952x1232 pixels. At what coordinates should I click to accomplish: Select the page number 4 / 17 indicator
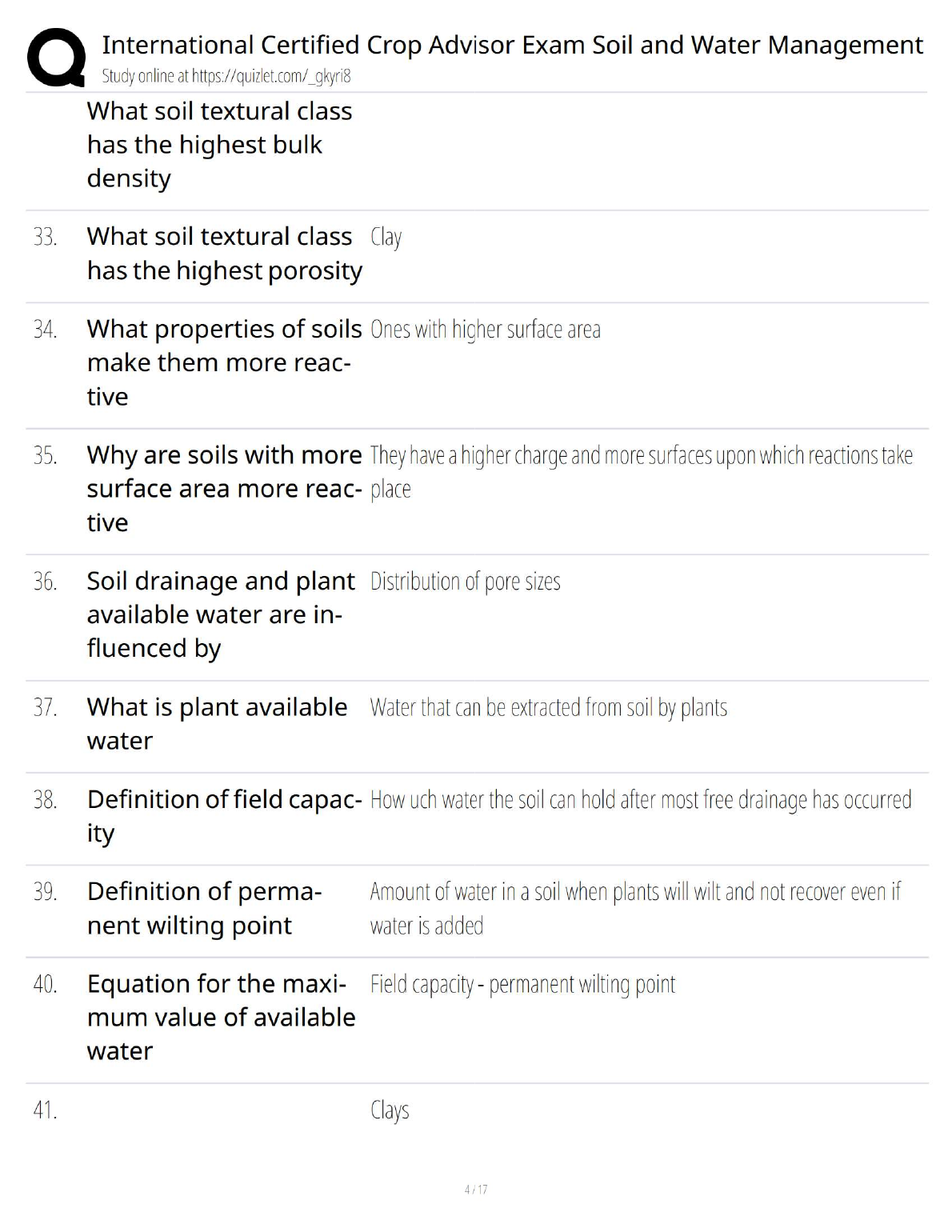(476, 1190)
